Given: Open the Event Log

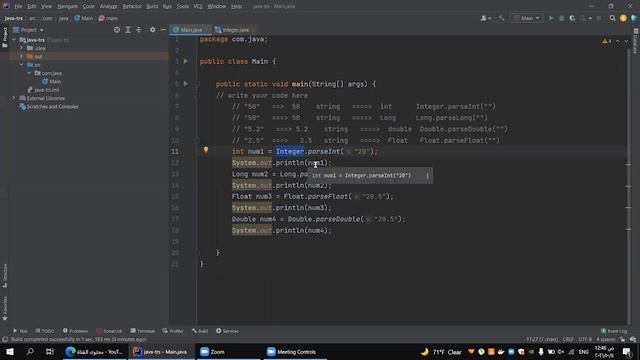Looking at the screenshot, I should (x=614, y=331).
